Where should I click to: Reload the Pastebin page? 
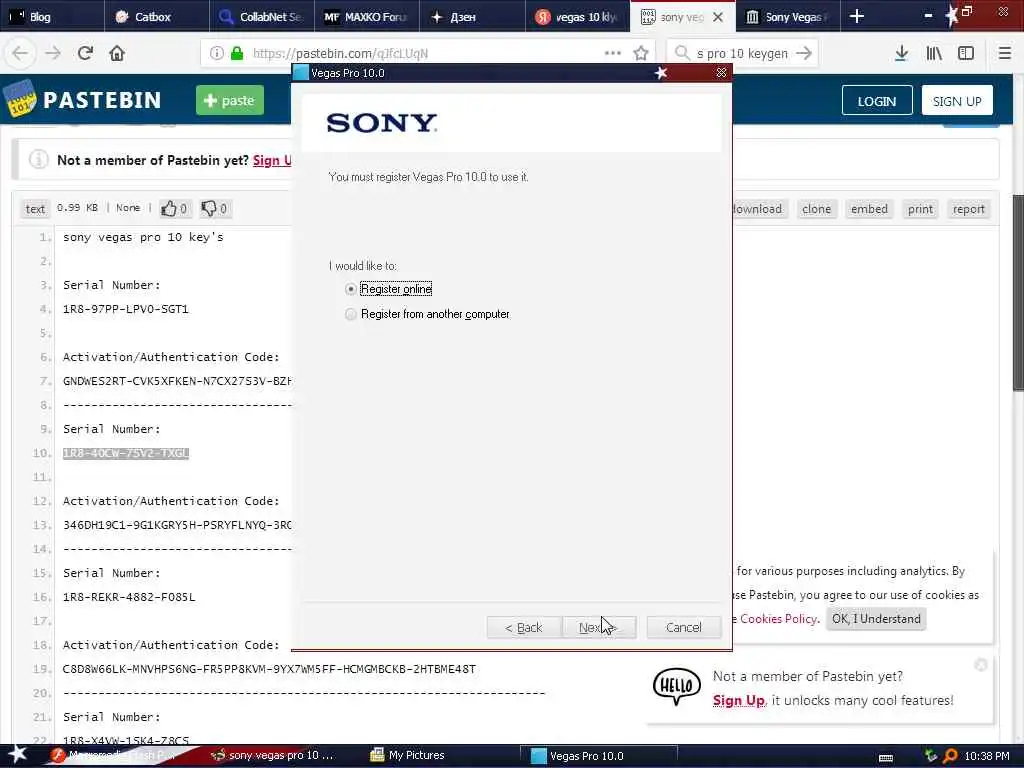click(85, 53)
